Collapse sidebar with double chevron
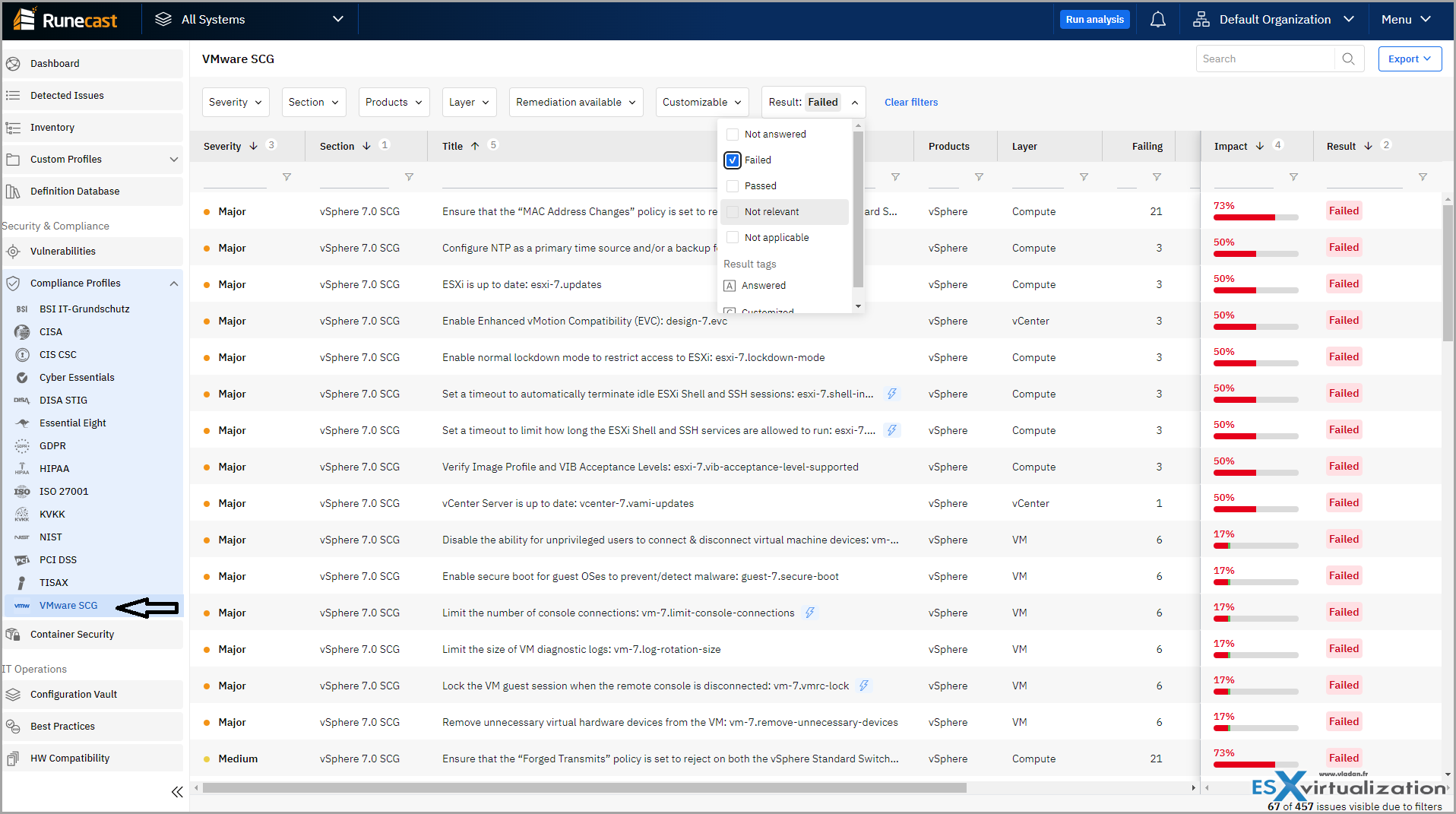Screen dimensions: 1456x814 (x=177, y=792)
